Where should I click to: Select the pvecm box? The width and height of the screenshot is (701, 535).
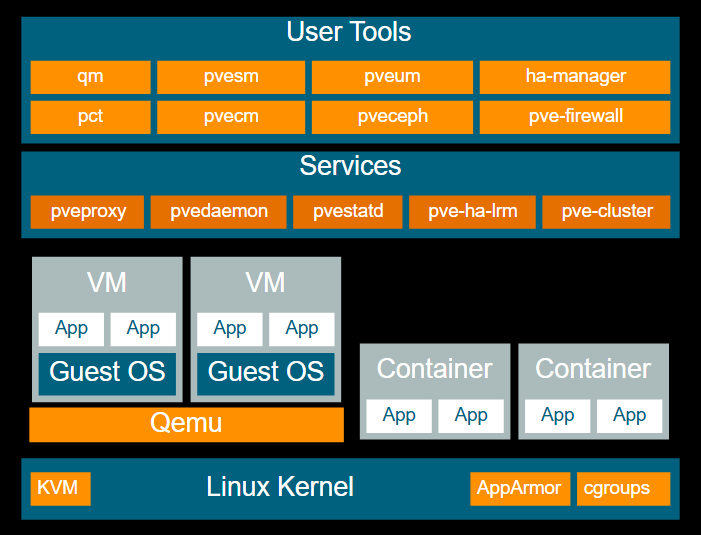coord(231,116)
